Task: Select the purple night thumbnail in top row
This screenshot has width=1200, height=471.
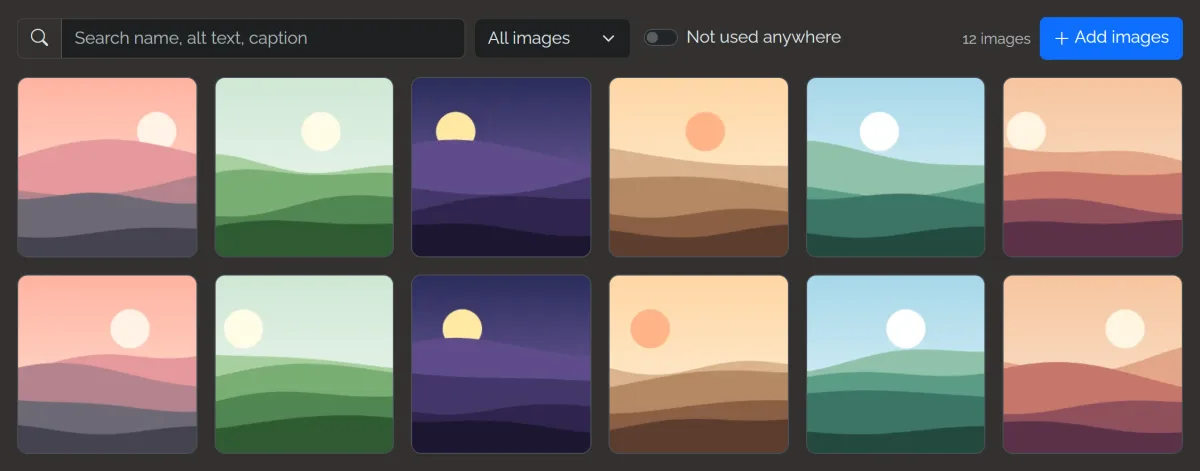Action: tap(501, 167)
